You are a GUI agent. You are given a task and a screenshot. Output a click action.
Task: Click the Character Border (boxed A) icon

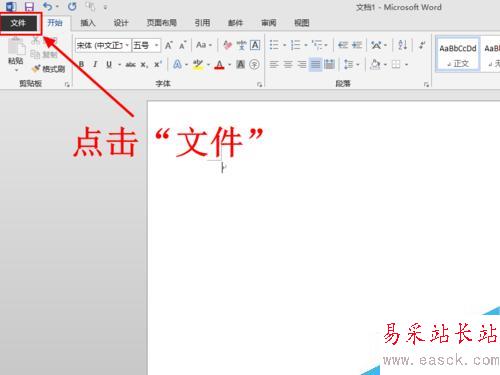tap(255, 45)
